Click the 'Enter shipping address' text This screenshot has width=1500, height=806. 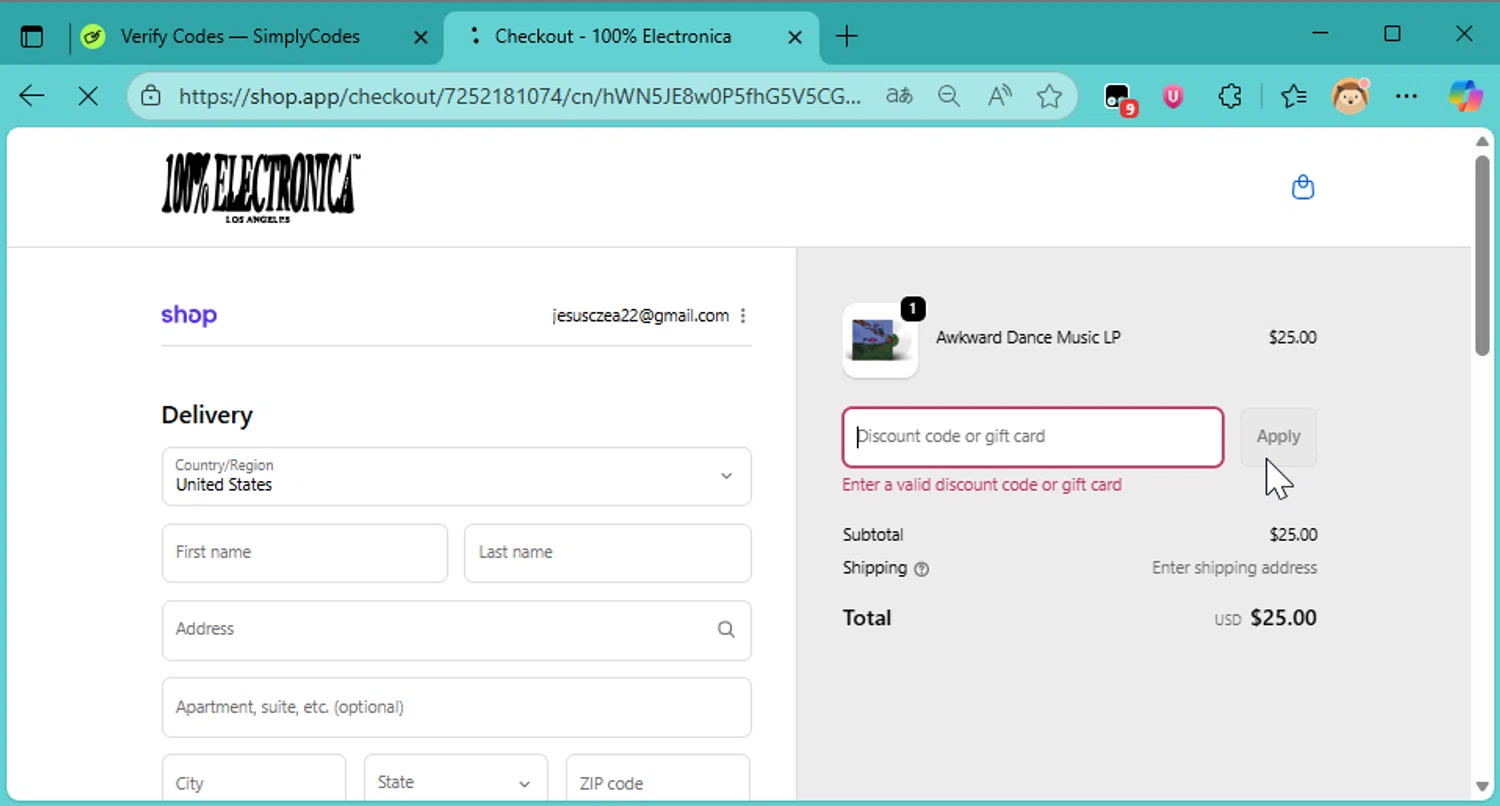coord(1234,568)
